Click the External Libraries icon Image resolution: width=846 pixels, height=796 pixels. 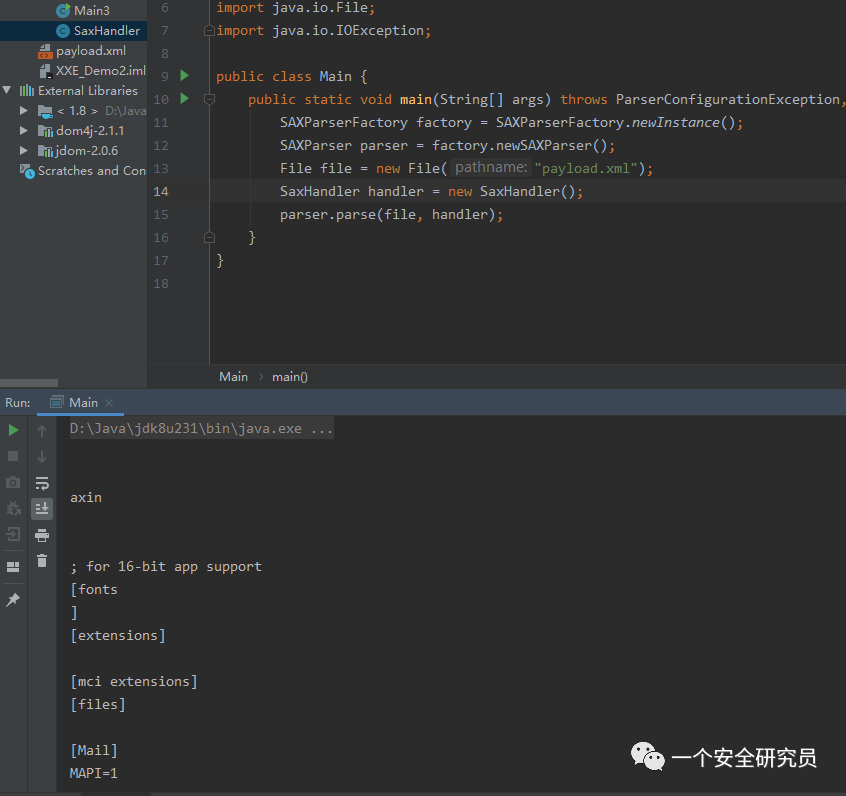27,90
